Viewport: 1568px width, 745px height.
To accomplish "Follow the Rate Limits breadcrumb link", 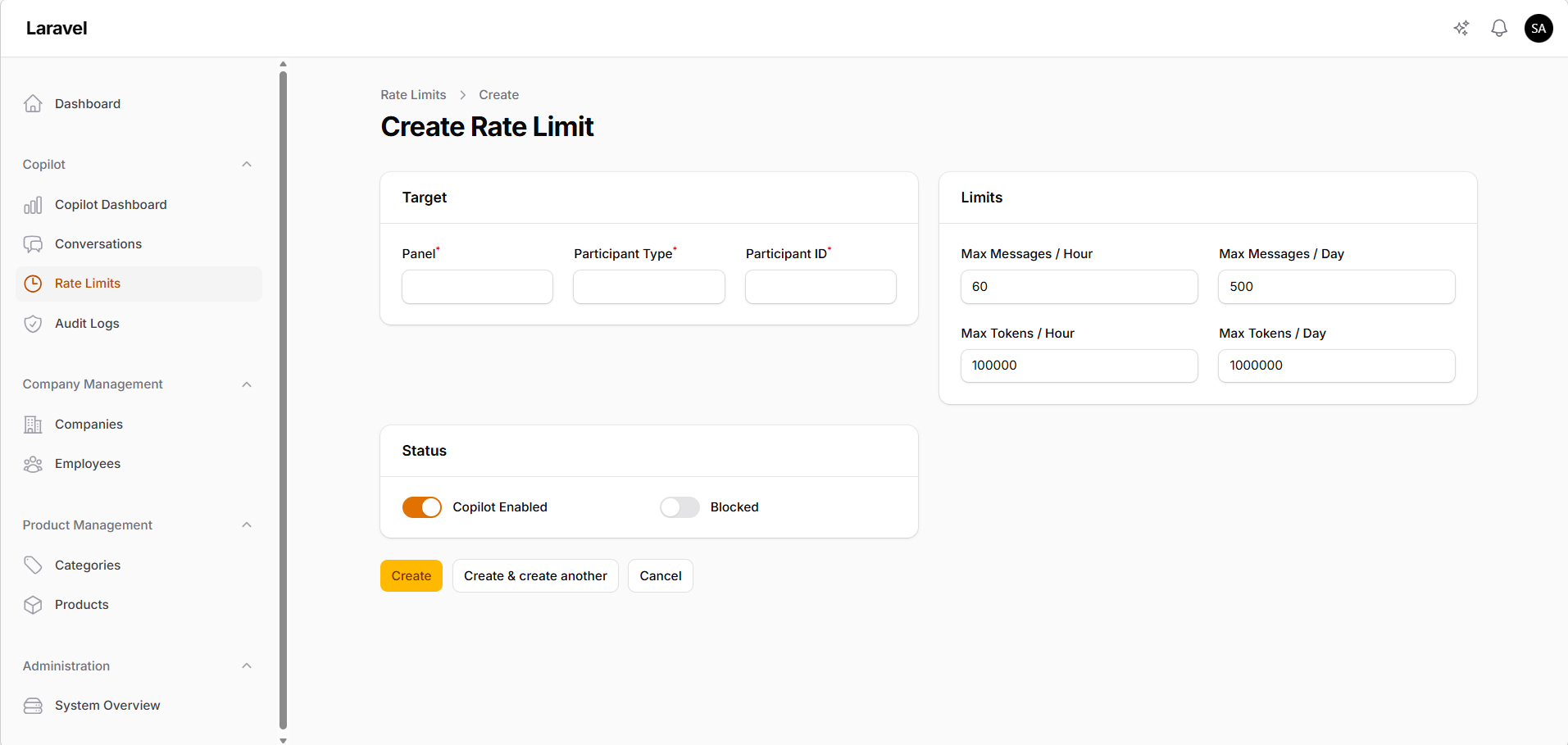I will [x=413, y=94].
